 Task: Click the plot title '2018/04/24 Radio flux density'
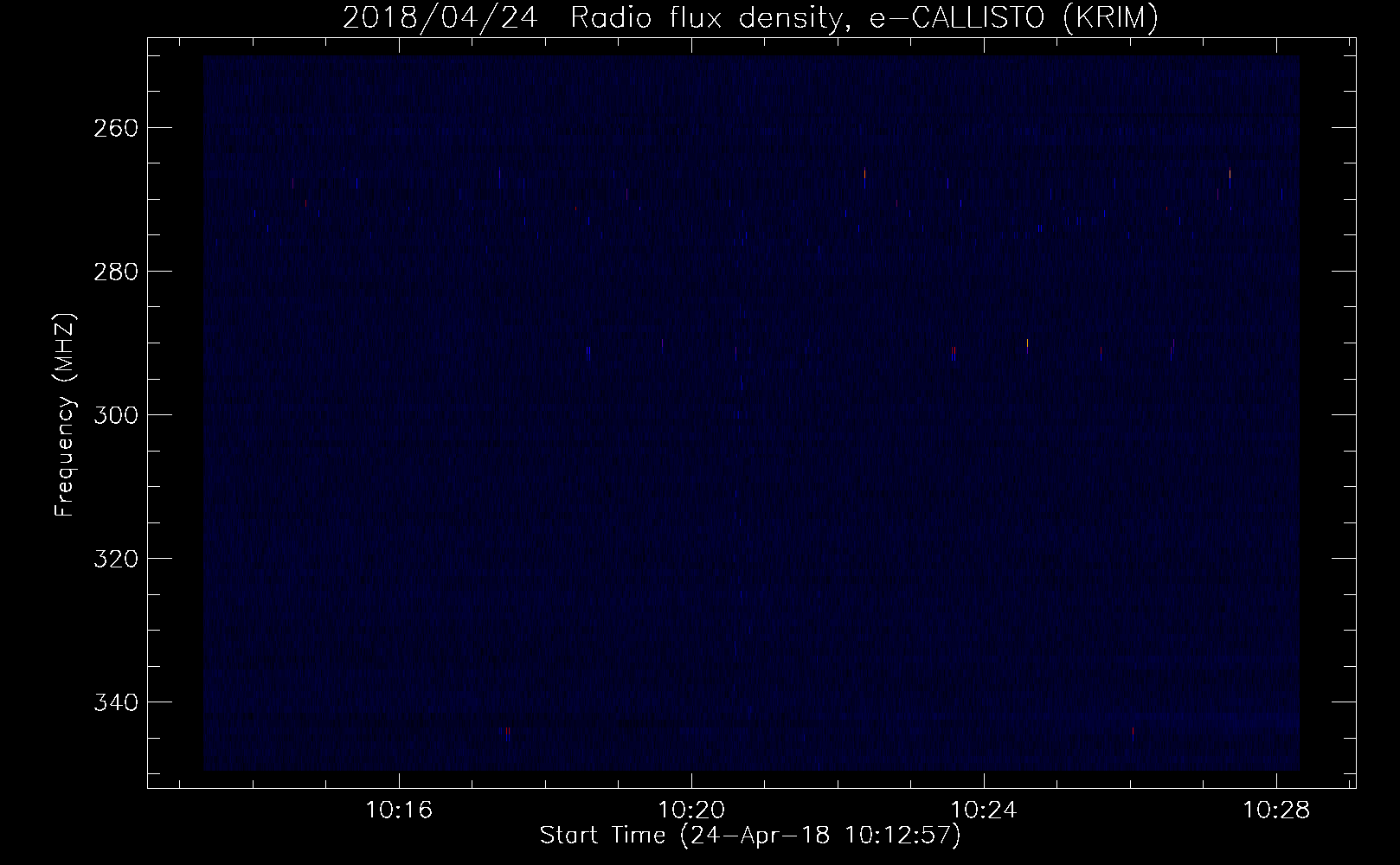point(750,18)
